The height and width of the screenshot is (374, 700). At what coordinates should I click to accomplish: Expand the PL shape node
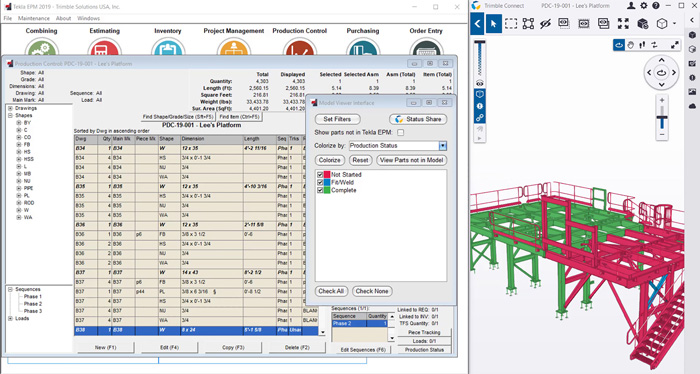point(19,195)
